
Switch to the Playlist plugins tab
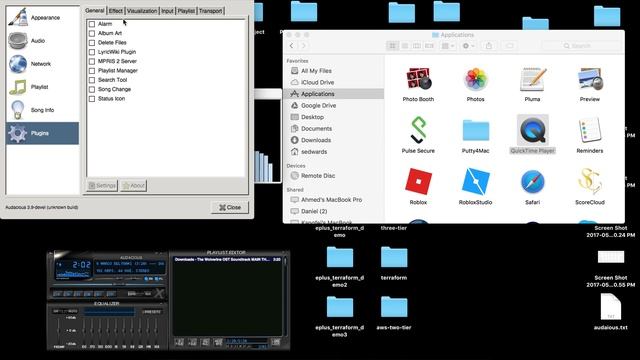186,11
